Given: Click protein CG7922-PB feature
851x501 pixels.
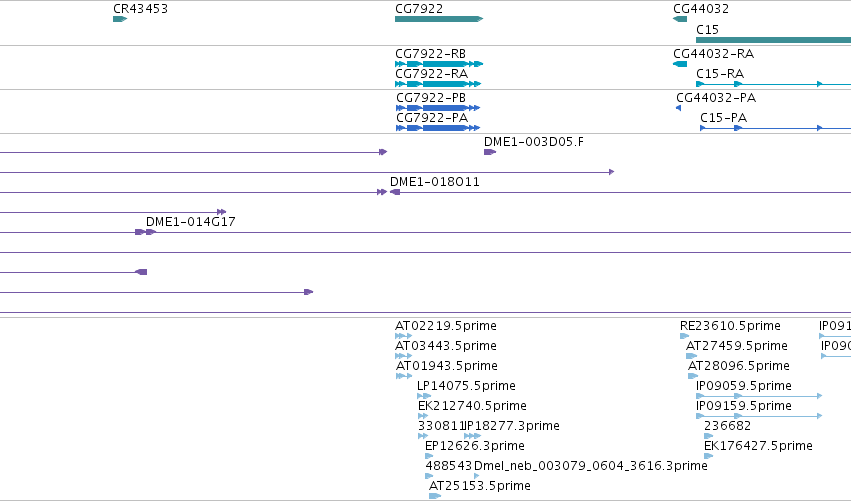Looking at the screenshot, I should (x=438, y=108).
